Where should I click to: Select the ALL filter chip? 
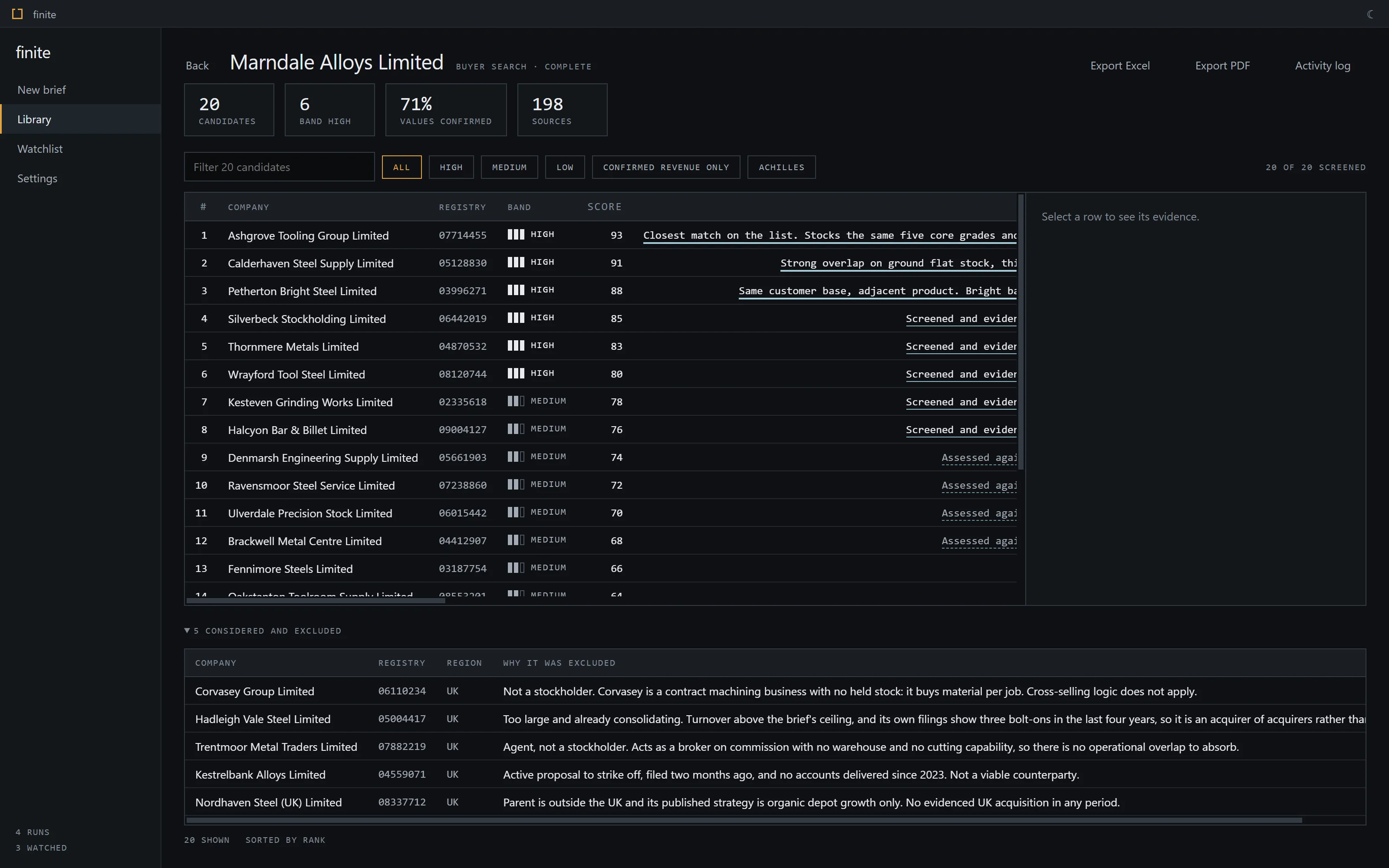(x=402, y=167)
